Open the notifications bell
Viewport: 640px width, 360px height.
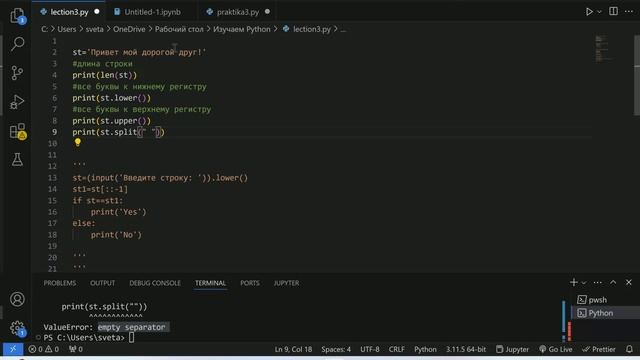pyautogui.click(x=629, y=349)
